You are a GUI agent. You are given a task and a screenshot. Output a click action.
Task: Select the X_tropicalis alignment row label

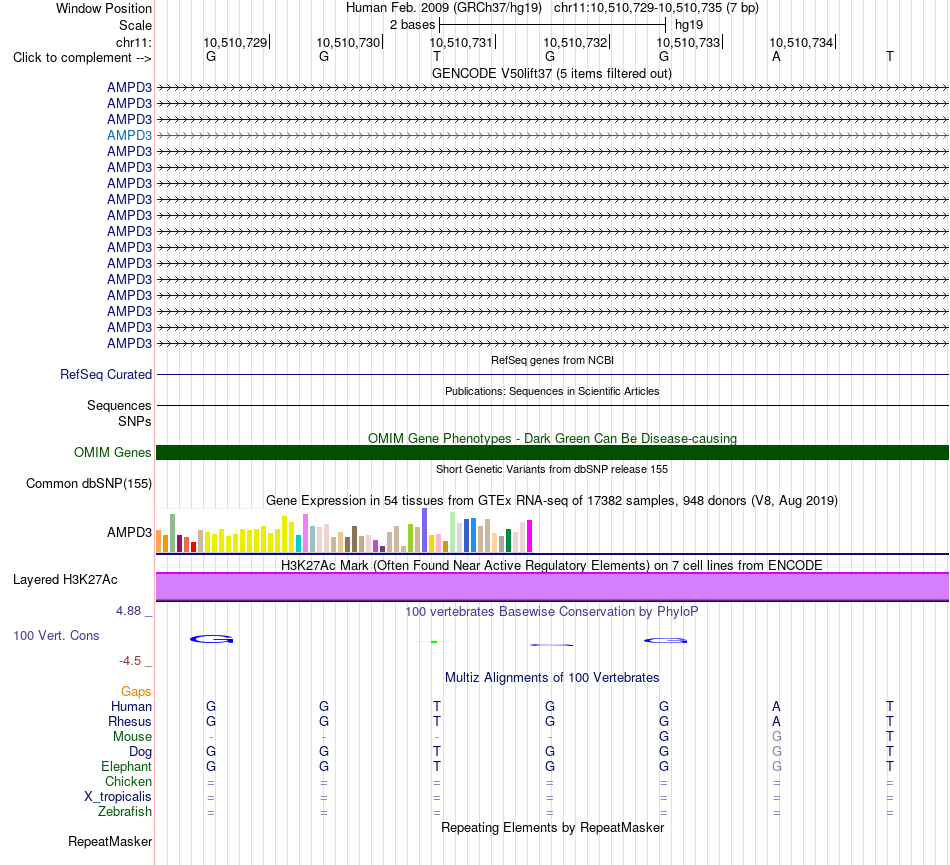click(x=118, y=797)
